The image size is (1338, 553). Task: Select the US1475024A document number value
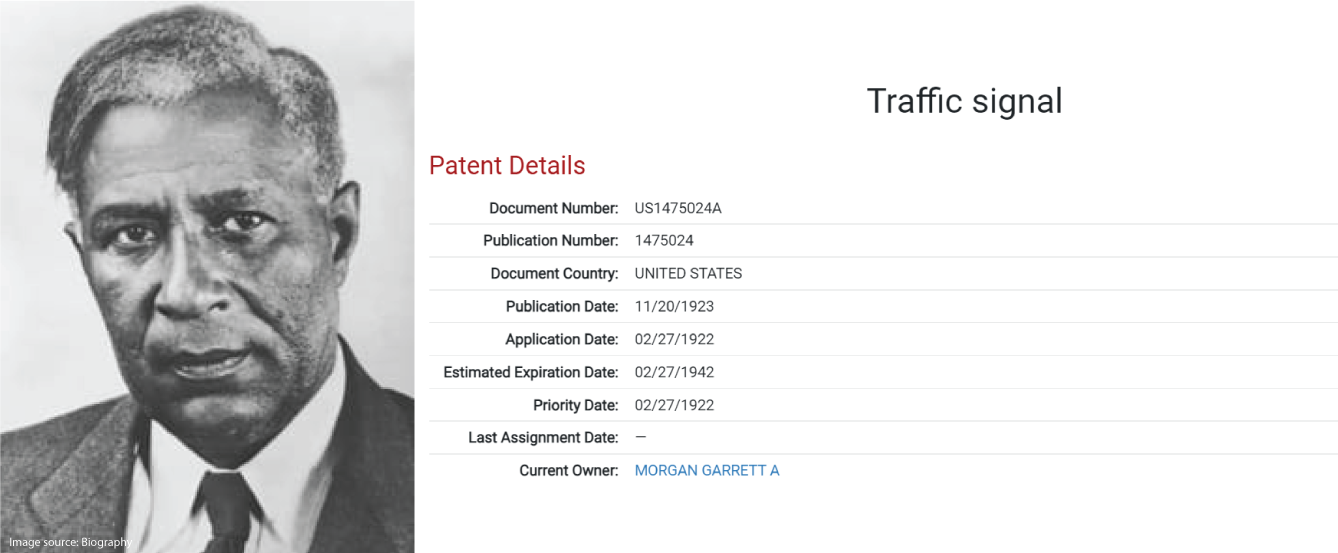[x=678, y=208]
